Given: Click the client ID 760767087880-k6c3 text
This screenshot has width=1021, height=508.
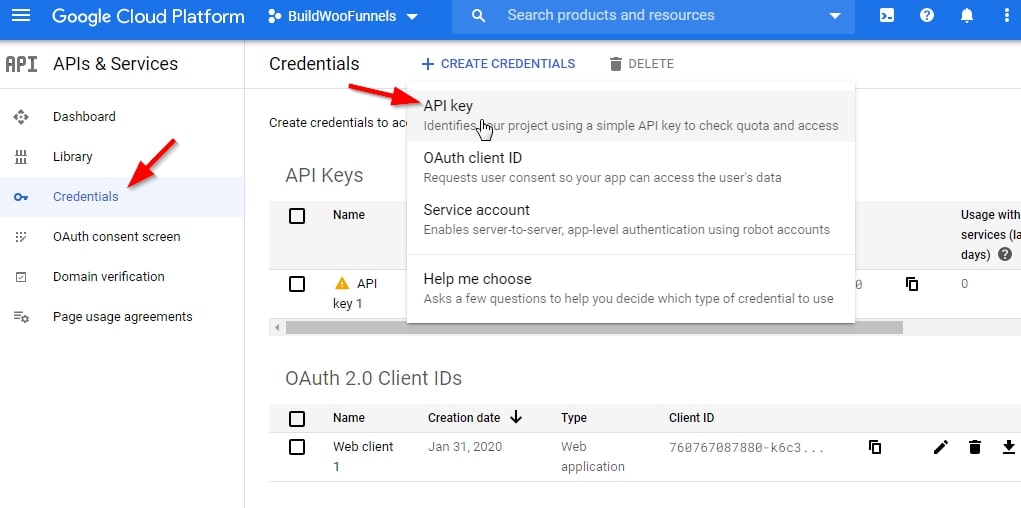Looking at the screenshot, I should pyautogui.click(x=747, y=448).
